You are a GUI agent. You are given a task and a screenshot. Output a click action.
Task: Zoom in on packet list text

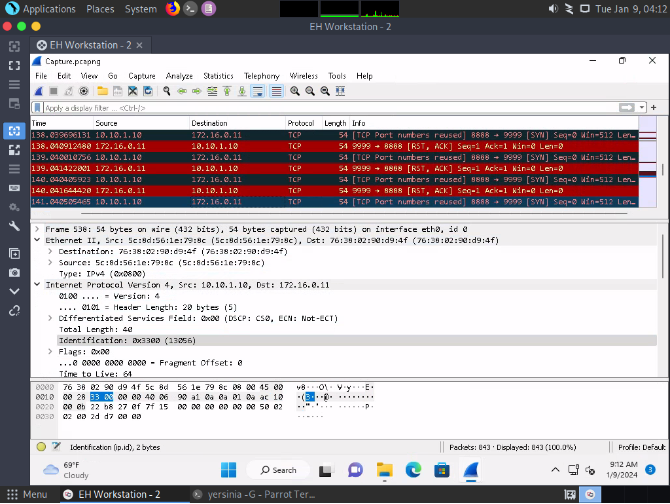296,91
